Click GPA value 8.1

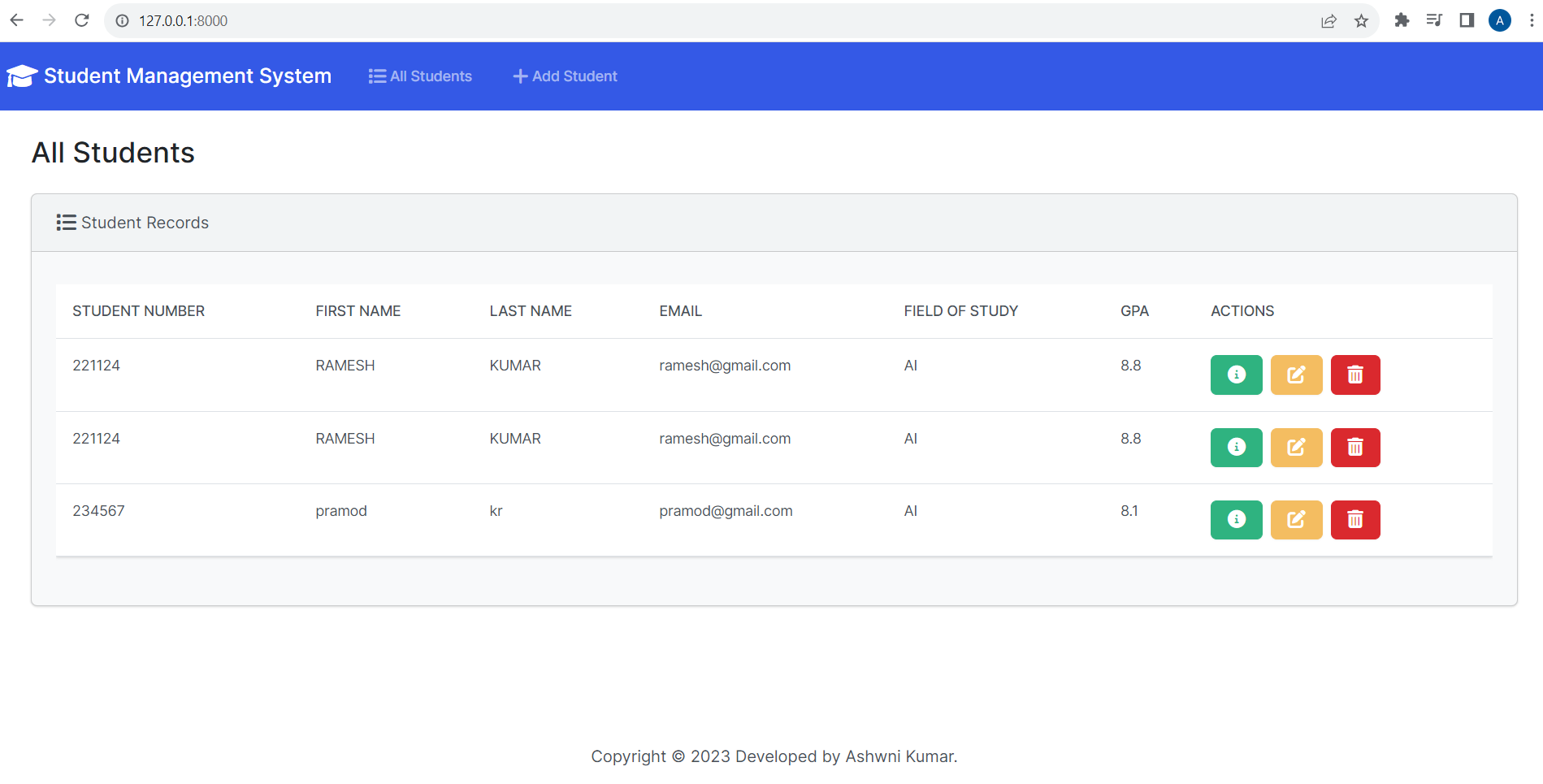[x=1129, y=511]
